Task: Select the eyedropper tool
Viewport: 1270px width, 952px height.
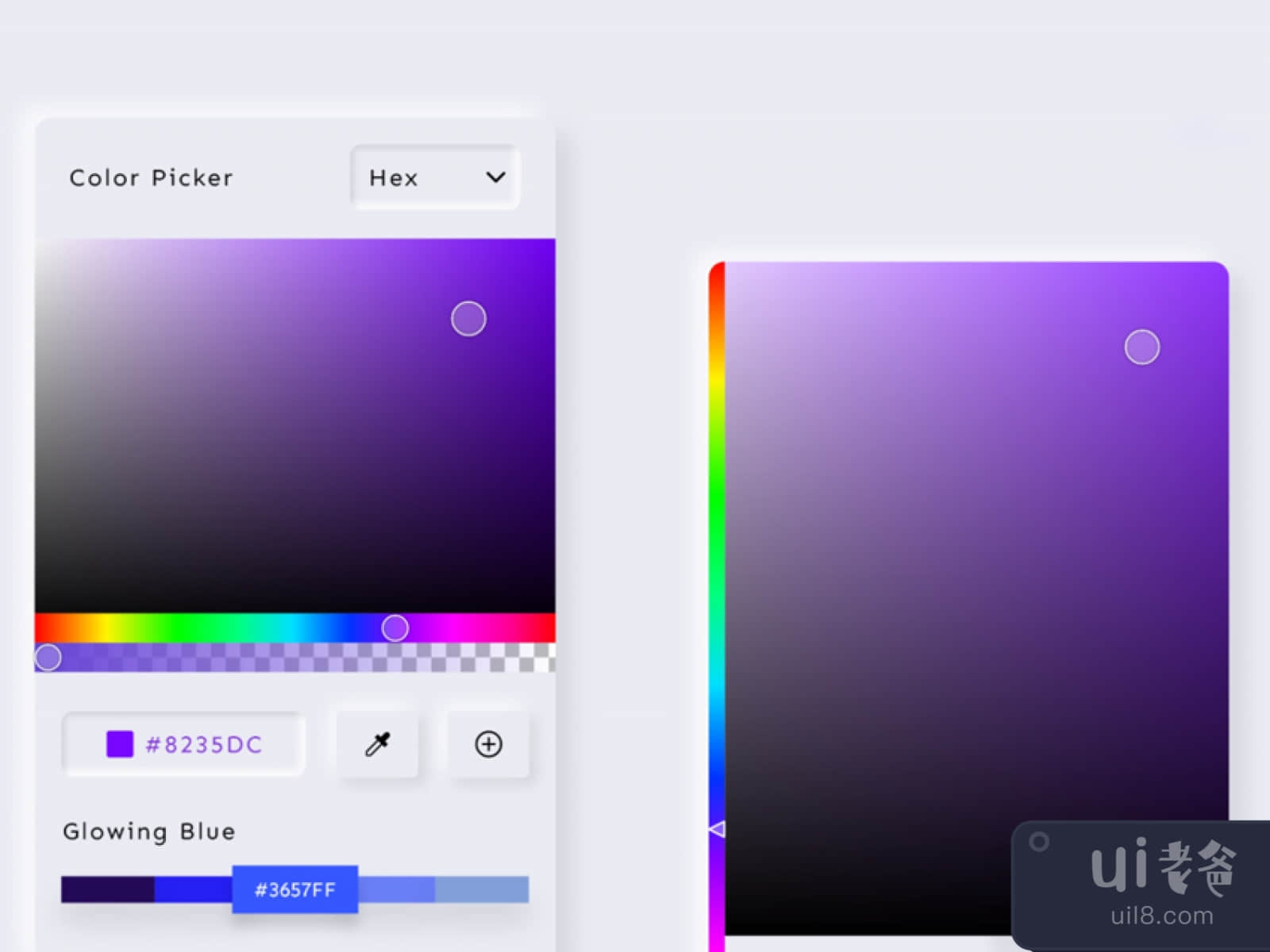Action: click(x=378, y=744)
